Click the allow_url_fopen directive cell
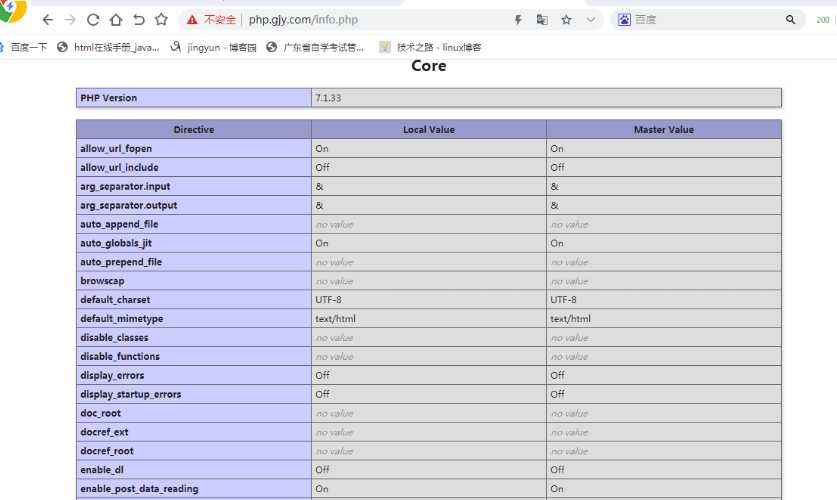Image resolution: width=837 pixels, height=500 pixels. click(194, 148)
